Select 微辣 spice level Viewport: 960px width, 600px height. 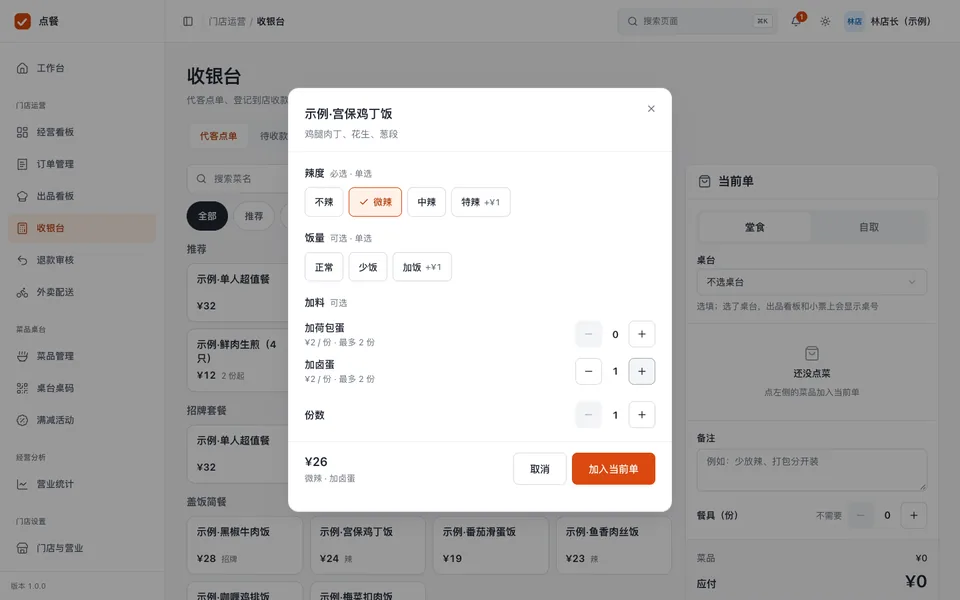pos(375,202)
